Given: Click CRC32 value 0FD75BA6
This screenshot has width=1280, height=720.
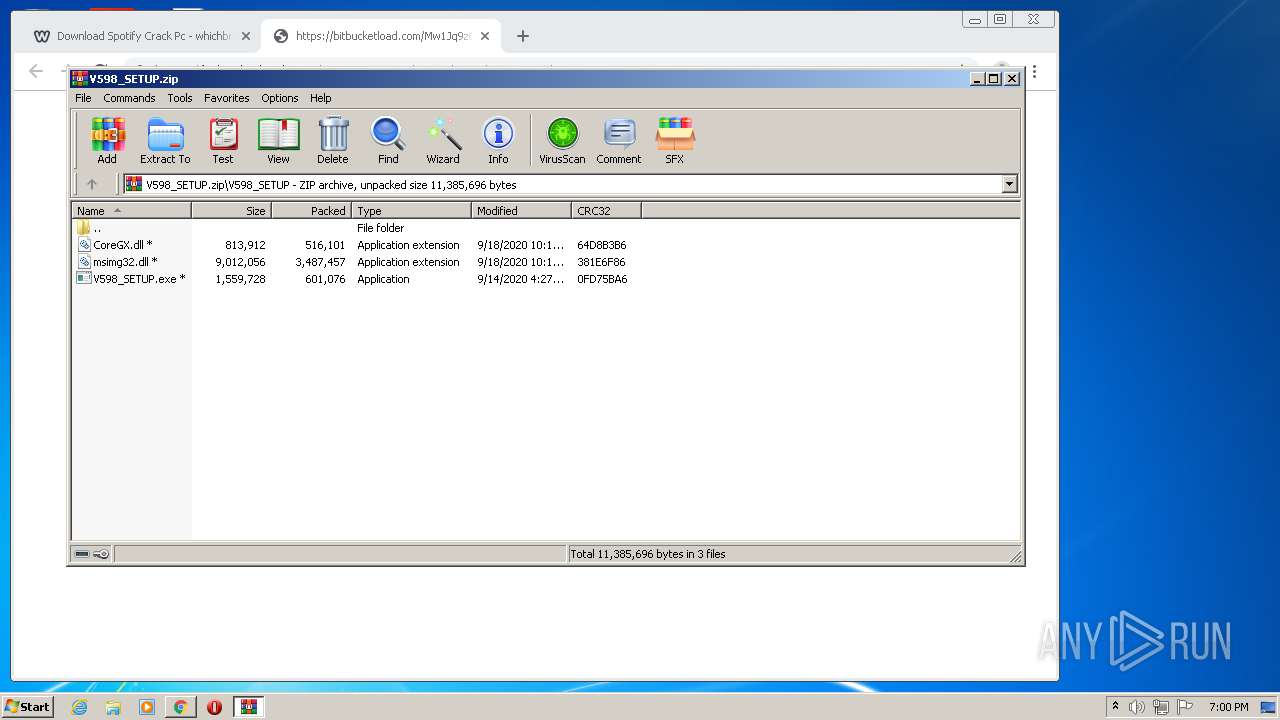Looking at the screenshot, I should (x=602, y=279).
